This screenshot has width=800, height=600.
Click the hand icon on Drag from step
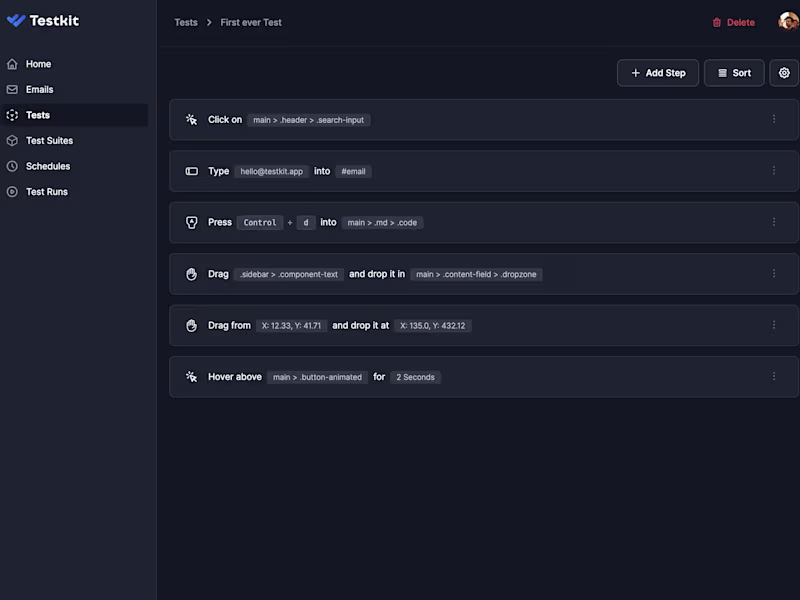pyautogui.click(x=192, y=325)
